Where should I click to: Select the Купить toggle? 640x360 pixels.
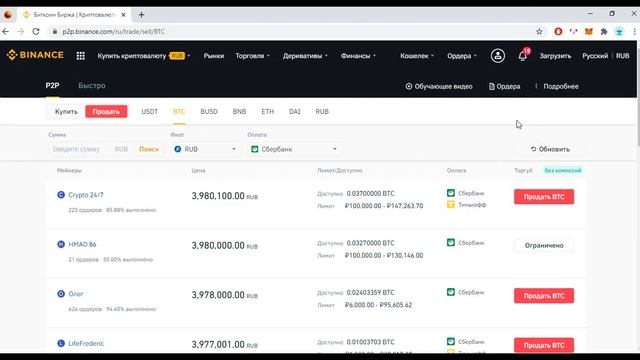click(66, 111)
